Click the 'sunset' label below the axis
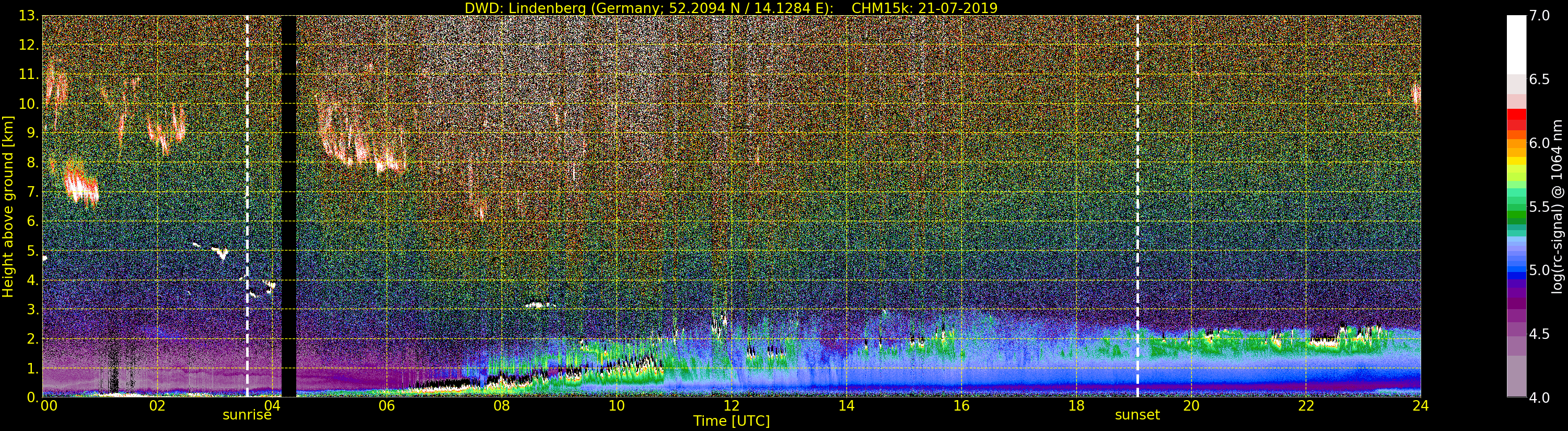 tap(1137, 415)
